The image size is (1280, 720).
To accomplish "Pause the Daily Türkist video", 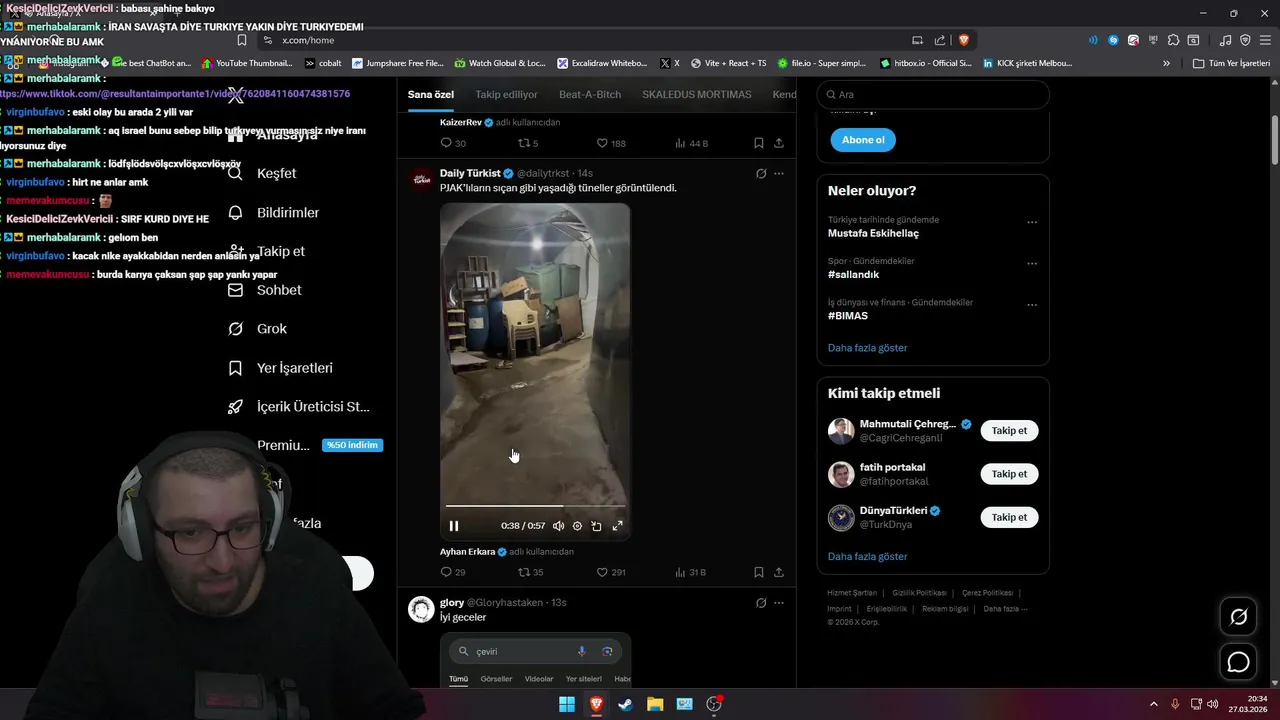I will pos(454,526).
